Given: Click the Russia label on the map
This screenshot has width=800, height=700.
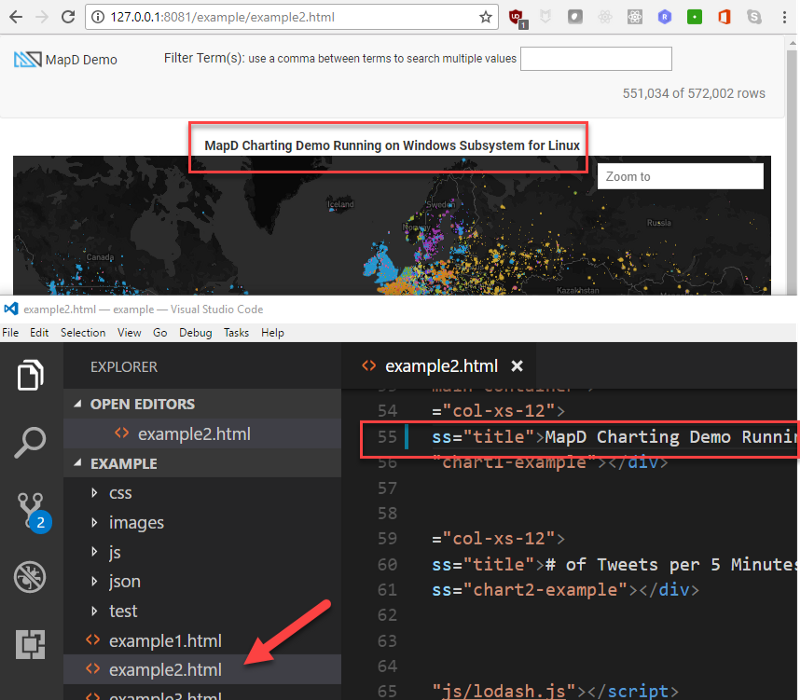Looking at the screenshot, I should click(659, 222).
